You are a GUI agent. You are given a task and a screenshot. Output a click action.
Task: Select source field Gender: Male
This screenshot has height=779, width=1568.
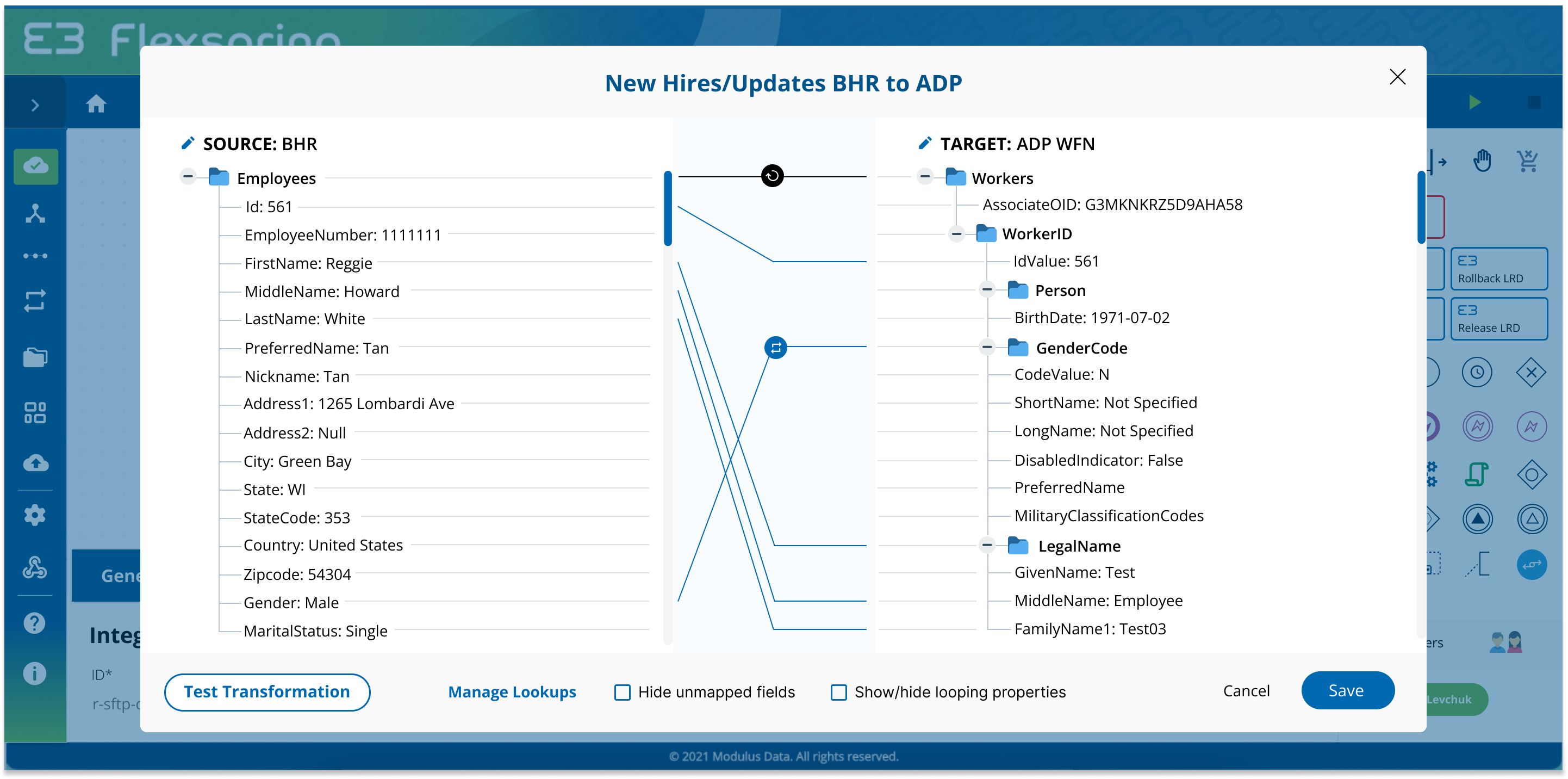[291, 602]
